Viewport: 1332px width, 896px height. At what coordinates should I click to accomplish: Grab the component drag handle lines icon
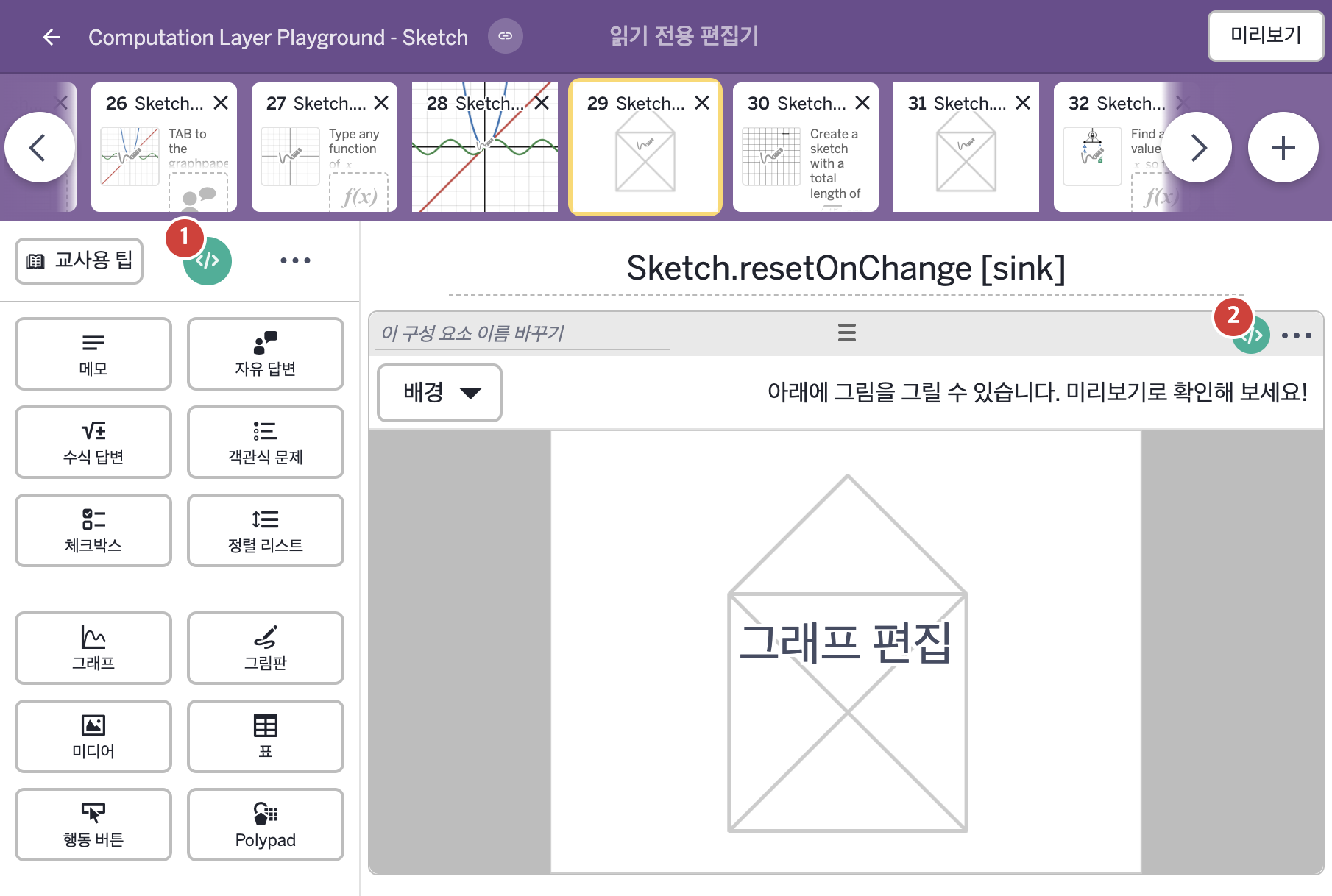point(847,333)
